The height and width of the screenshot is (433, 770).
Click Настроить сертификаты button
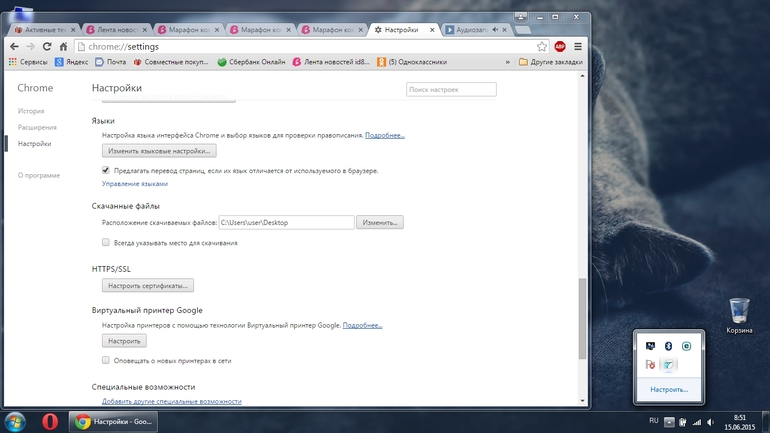pyautogui.click(x=148, y=285)
